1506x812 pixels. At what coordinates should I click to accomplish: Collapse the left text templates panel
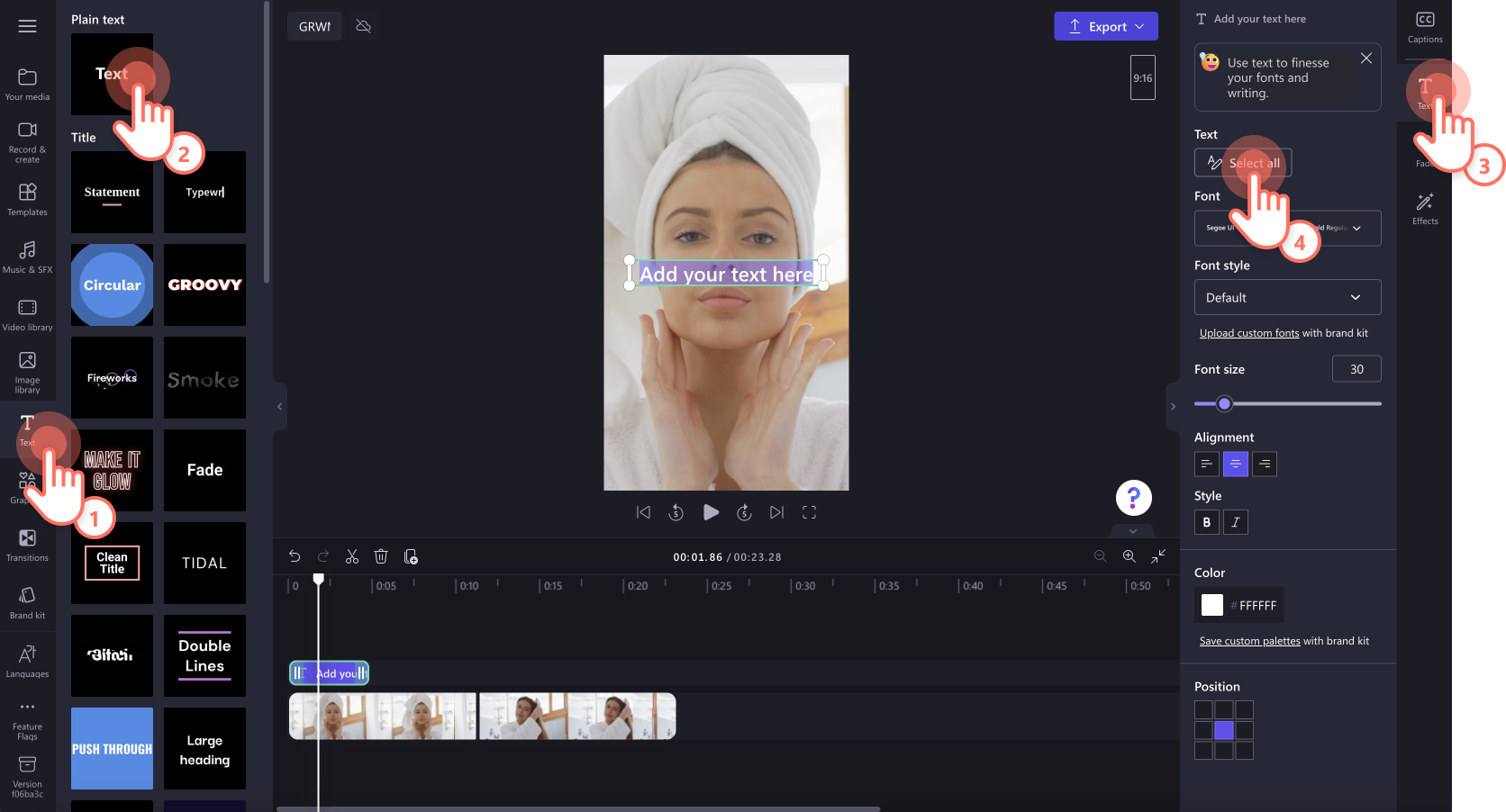pos(279,406)
